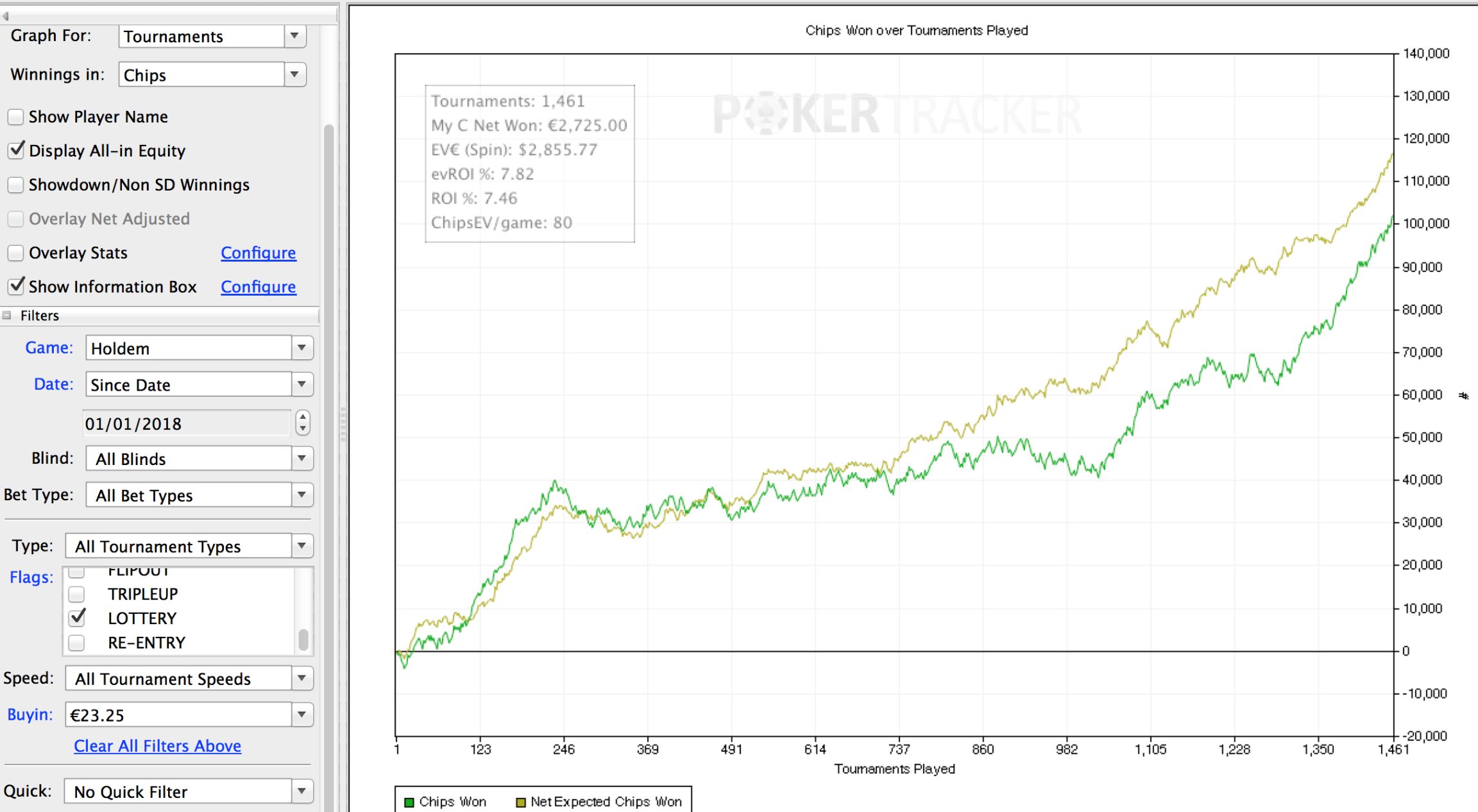Click the Chips Won green legend swatch
The image size is (1478, 812).
coord(409,802)
